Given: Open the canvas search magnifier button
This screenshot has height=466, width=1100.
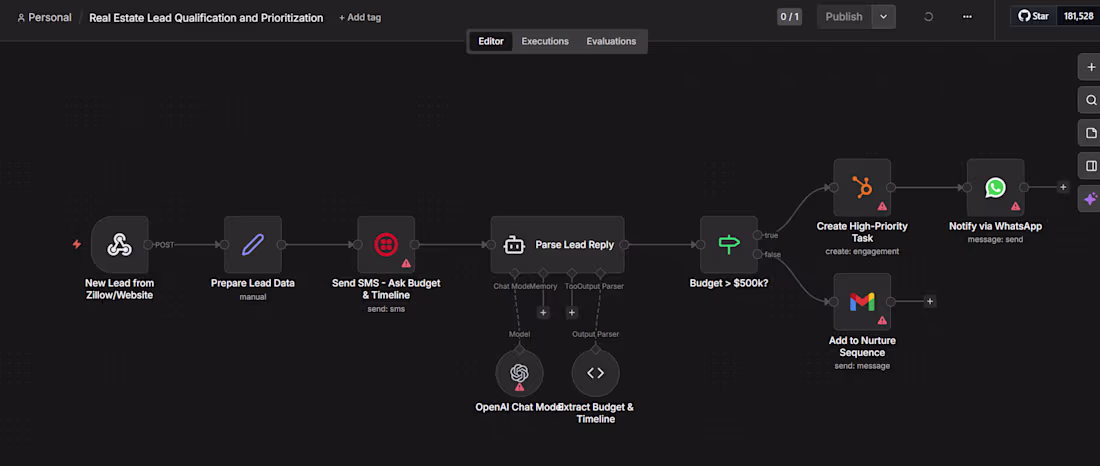Looking at the screenshot, I should pos(1090,100).
